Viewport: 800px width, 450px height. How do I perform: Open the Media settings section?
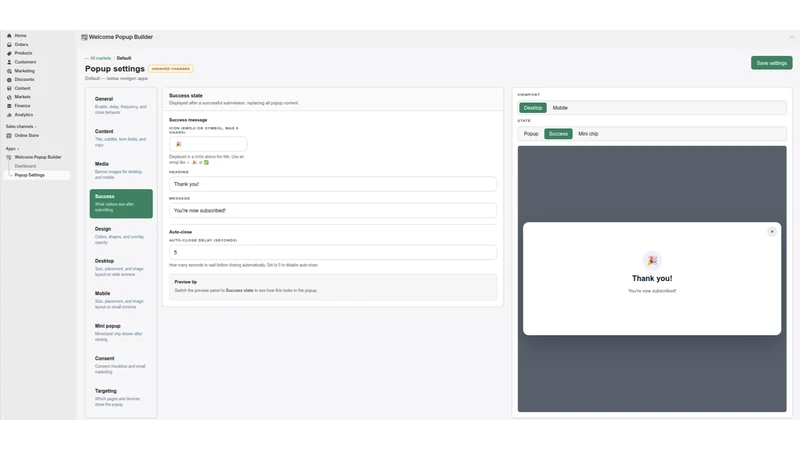click(121, 171)
